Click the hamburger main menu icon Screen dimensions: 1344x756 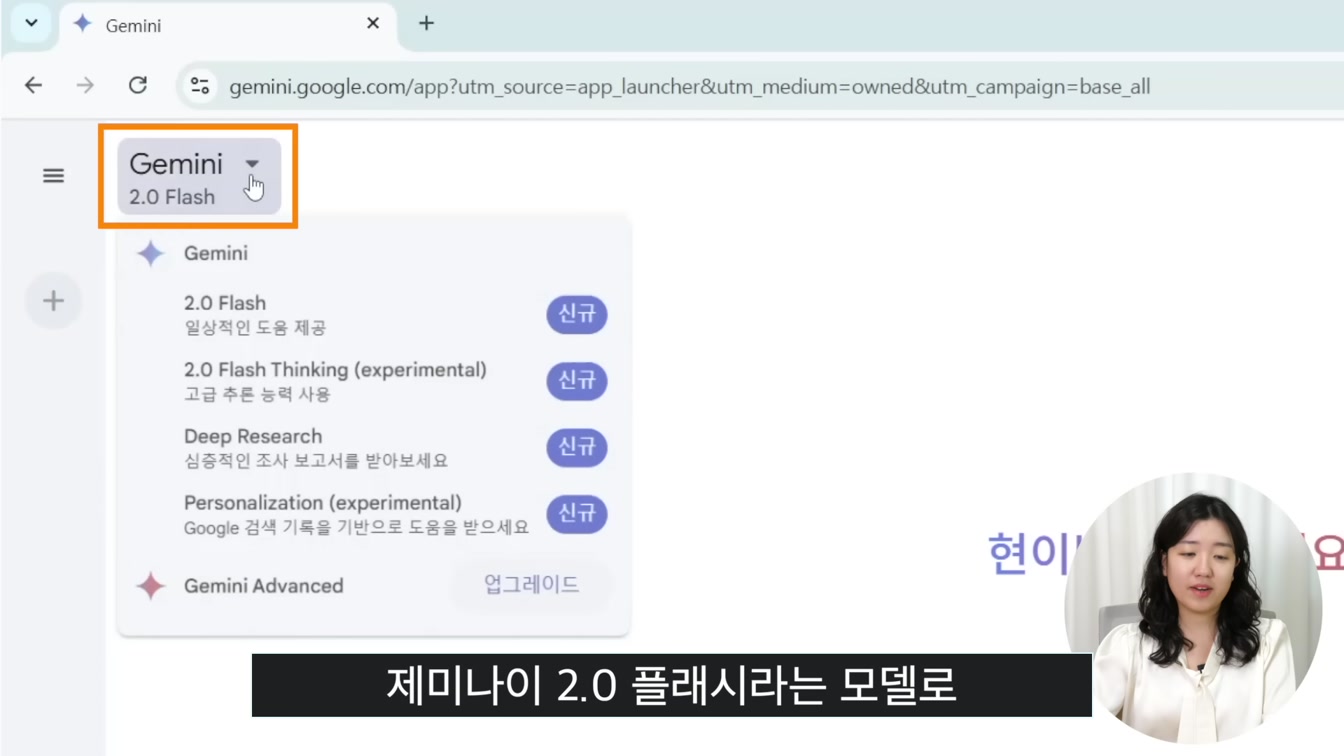coord(53,176)
